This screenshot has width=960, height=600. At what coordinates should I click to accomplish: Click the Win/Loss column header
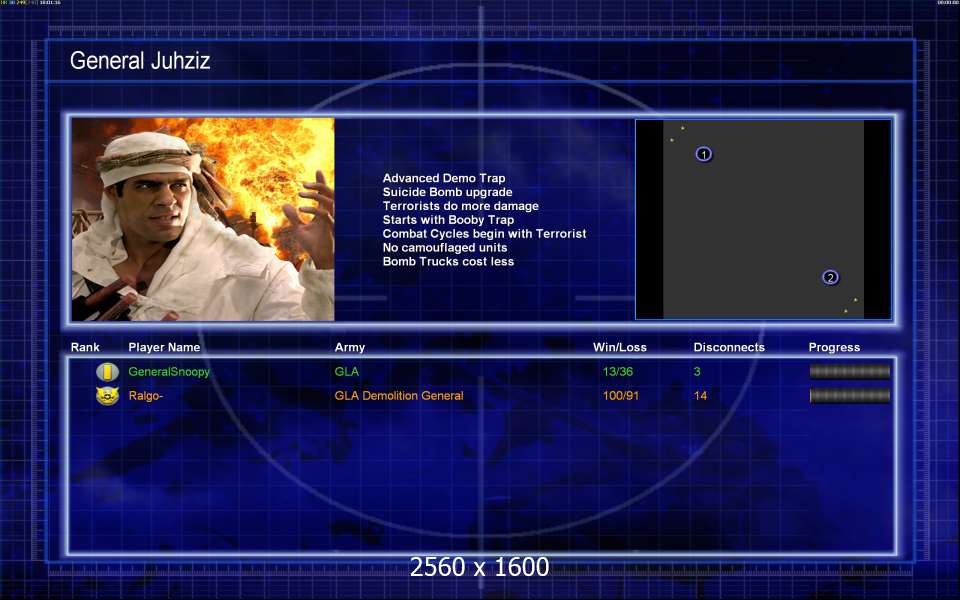pyautogui.click(x=620, y=347)
